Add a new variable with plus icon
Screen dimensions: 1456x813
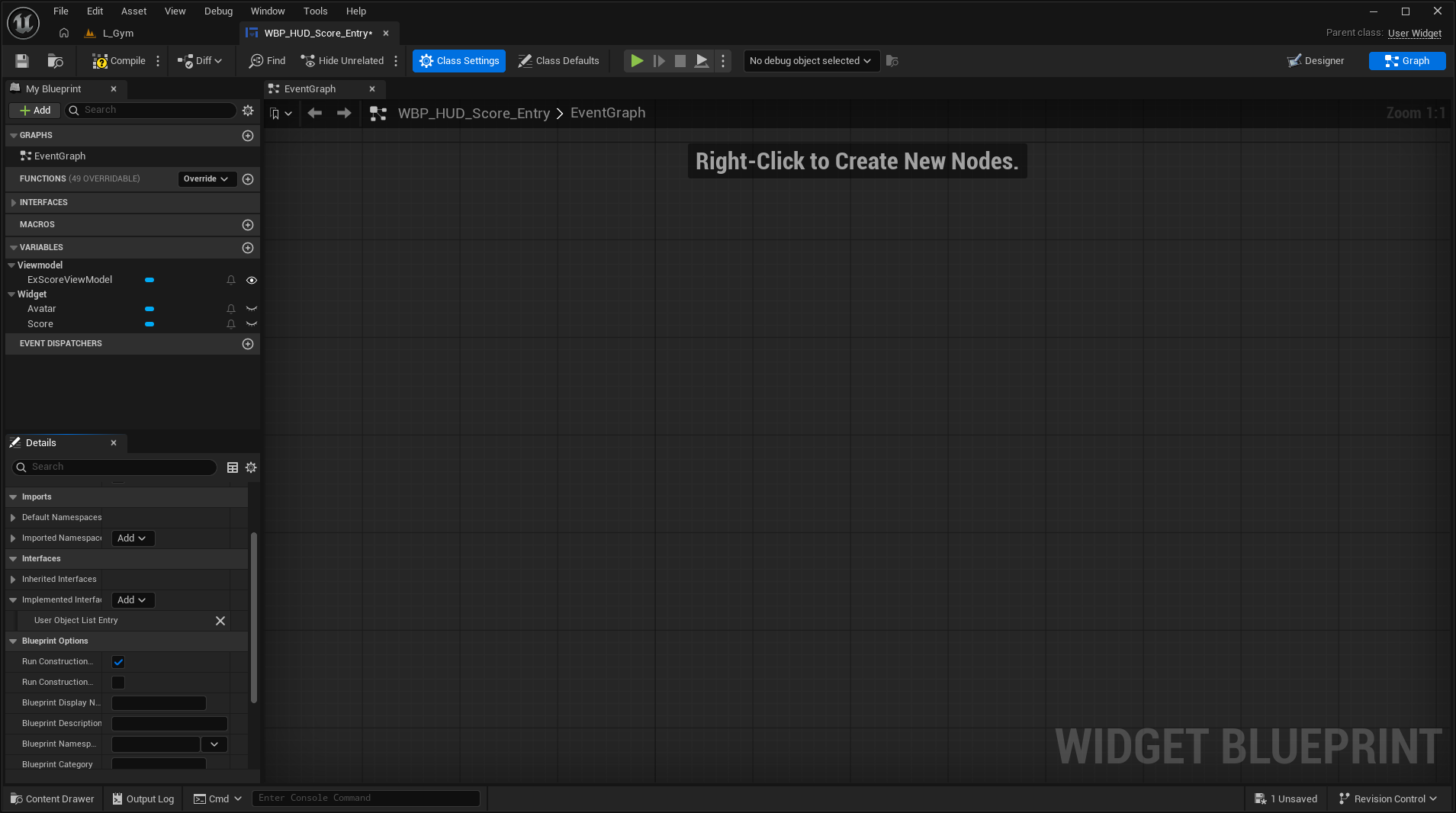pyautogui.click(x=248, y=248)
